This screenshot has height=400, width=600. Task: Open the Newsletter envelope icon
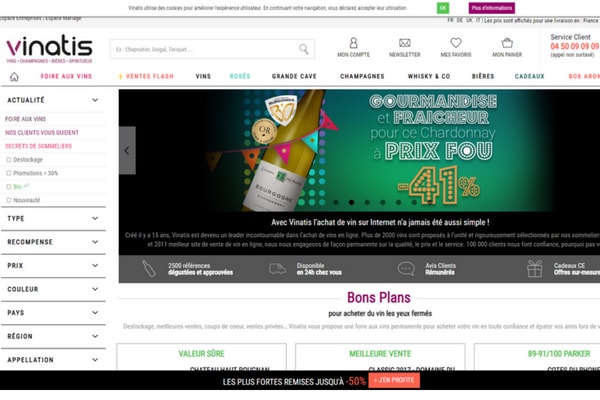(404, 43)
